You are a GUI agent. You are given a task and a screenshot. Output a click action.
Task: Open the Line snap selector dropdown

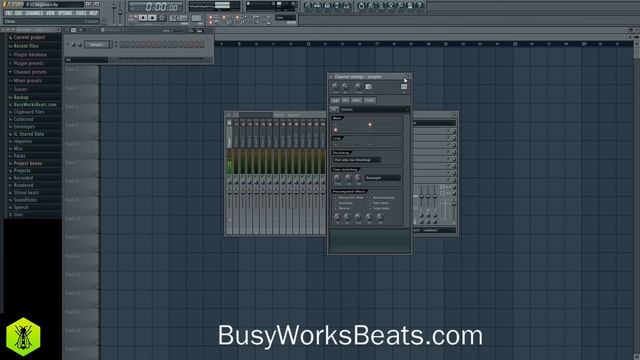tap(285, 18)
